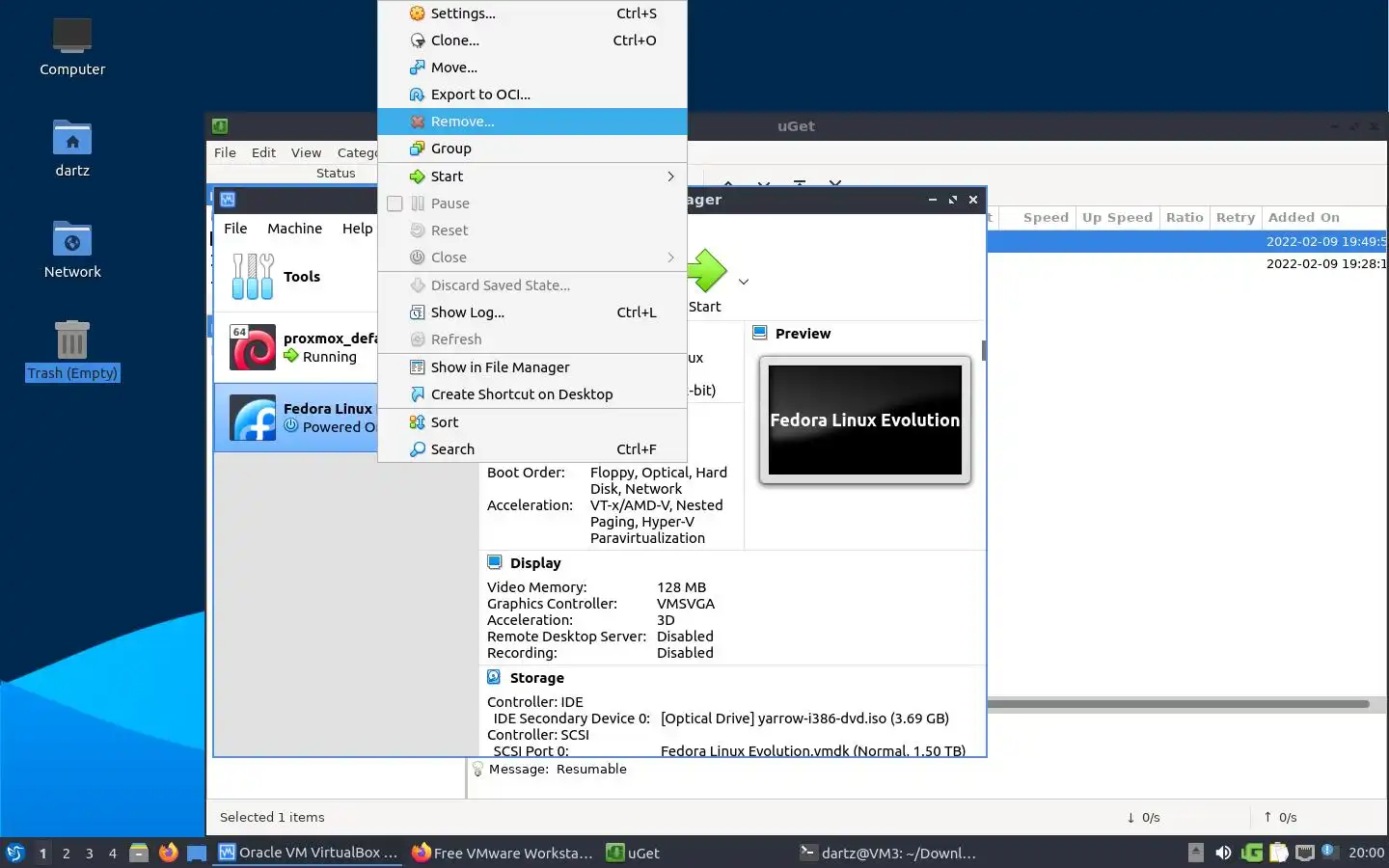Viewport: 1389px width, 868px height.
Task: Open Show Log from the context menu
Action: (x=532, y=312)
